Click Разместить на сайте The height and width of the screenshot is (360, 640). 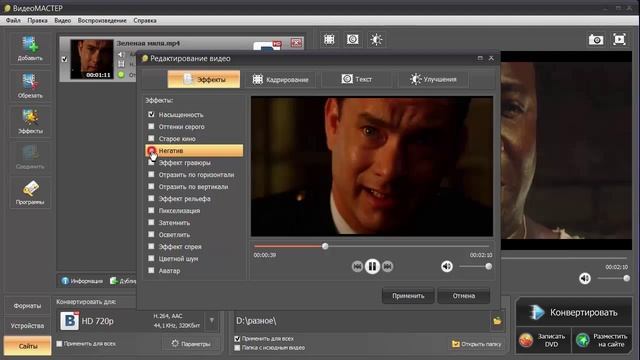point(602,340)
